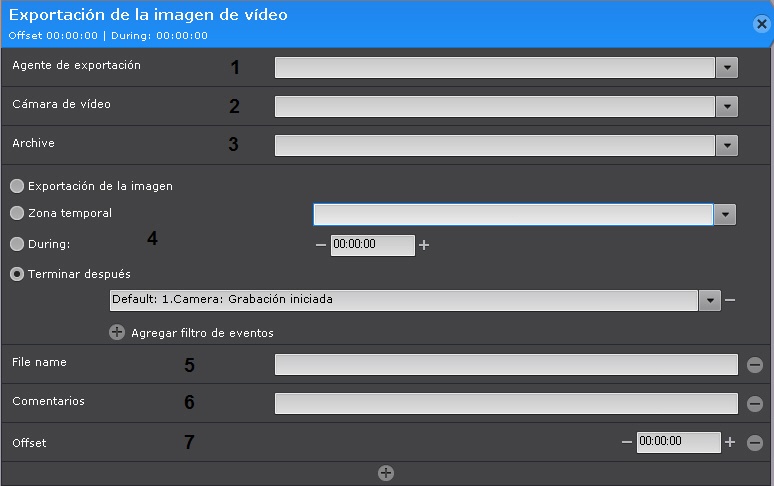Viewport: 774px width, 486px height.
Task: Select Exportación de la imagen option
Action: click(16, 186)
